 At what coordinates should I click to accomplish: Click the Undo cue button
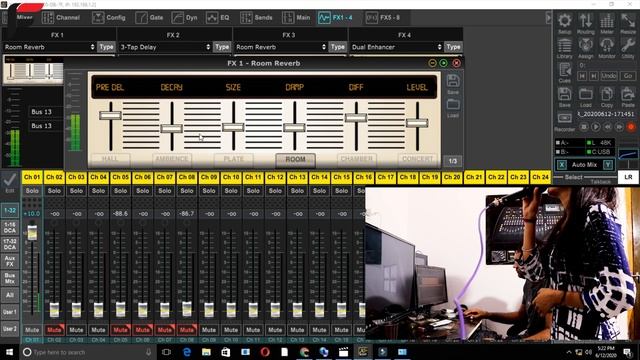point(609,76)
